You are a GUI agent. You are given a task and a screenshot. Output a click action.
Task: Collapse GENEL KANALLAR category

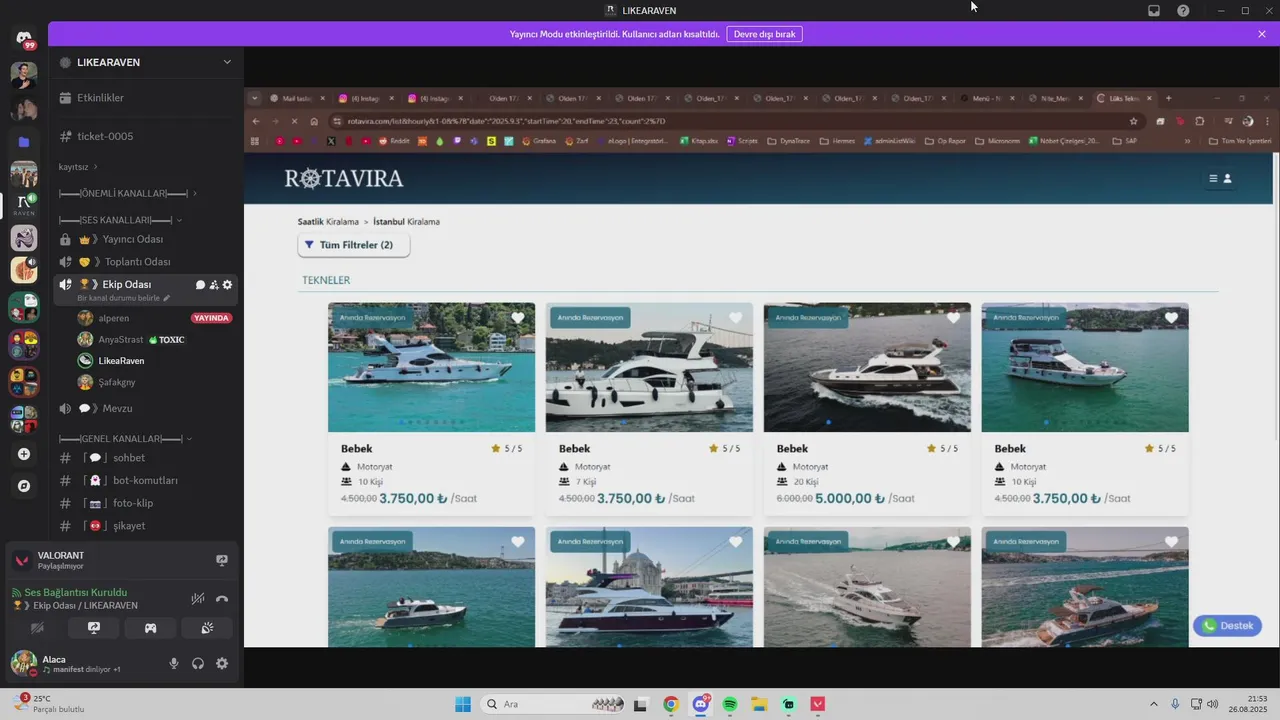(x=125, y=439)
